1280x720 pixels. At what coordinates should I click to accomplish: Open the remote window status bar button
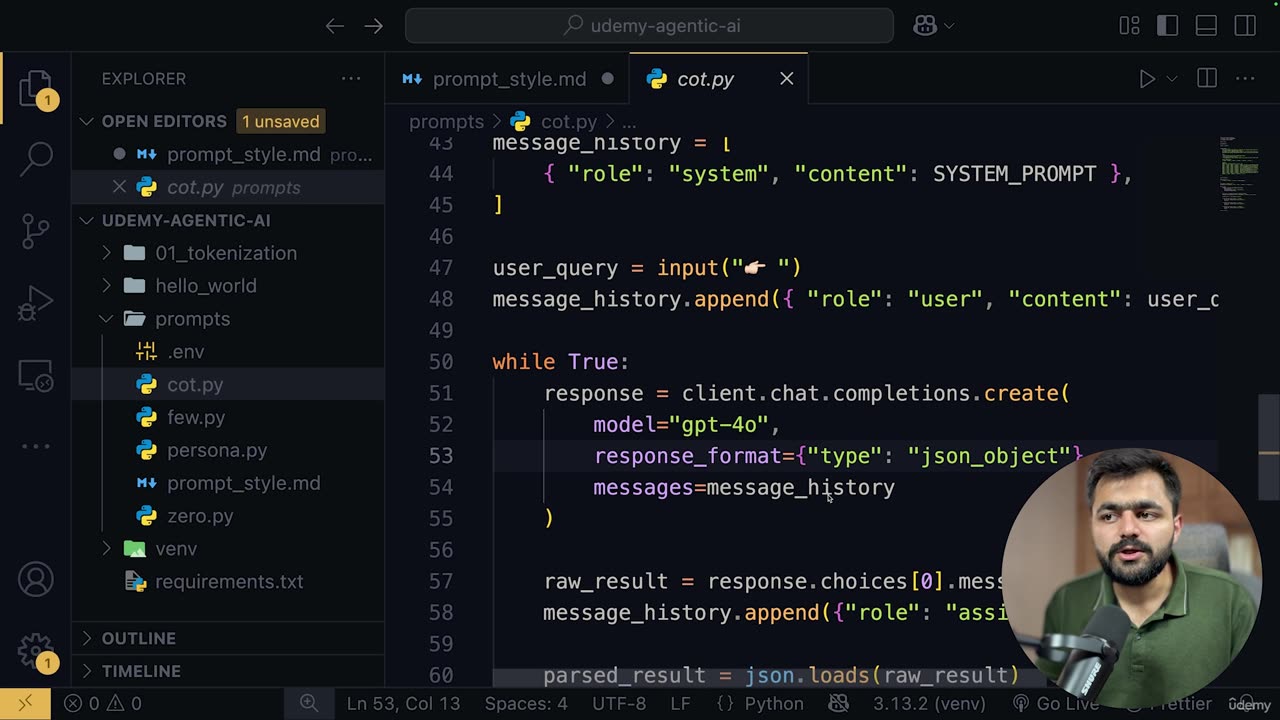tap(26, 703)
